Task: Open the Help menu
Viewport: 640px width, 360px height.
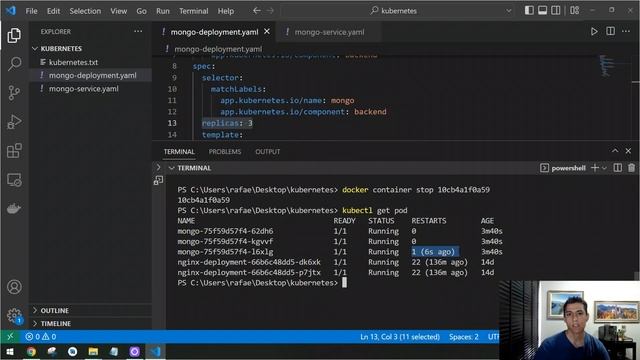Action: [x=226, y=11]
